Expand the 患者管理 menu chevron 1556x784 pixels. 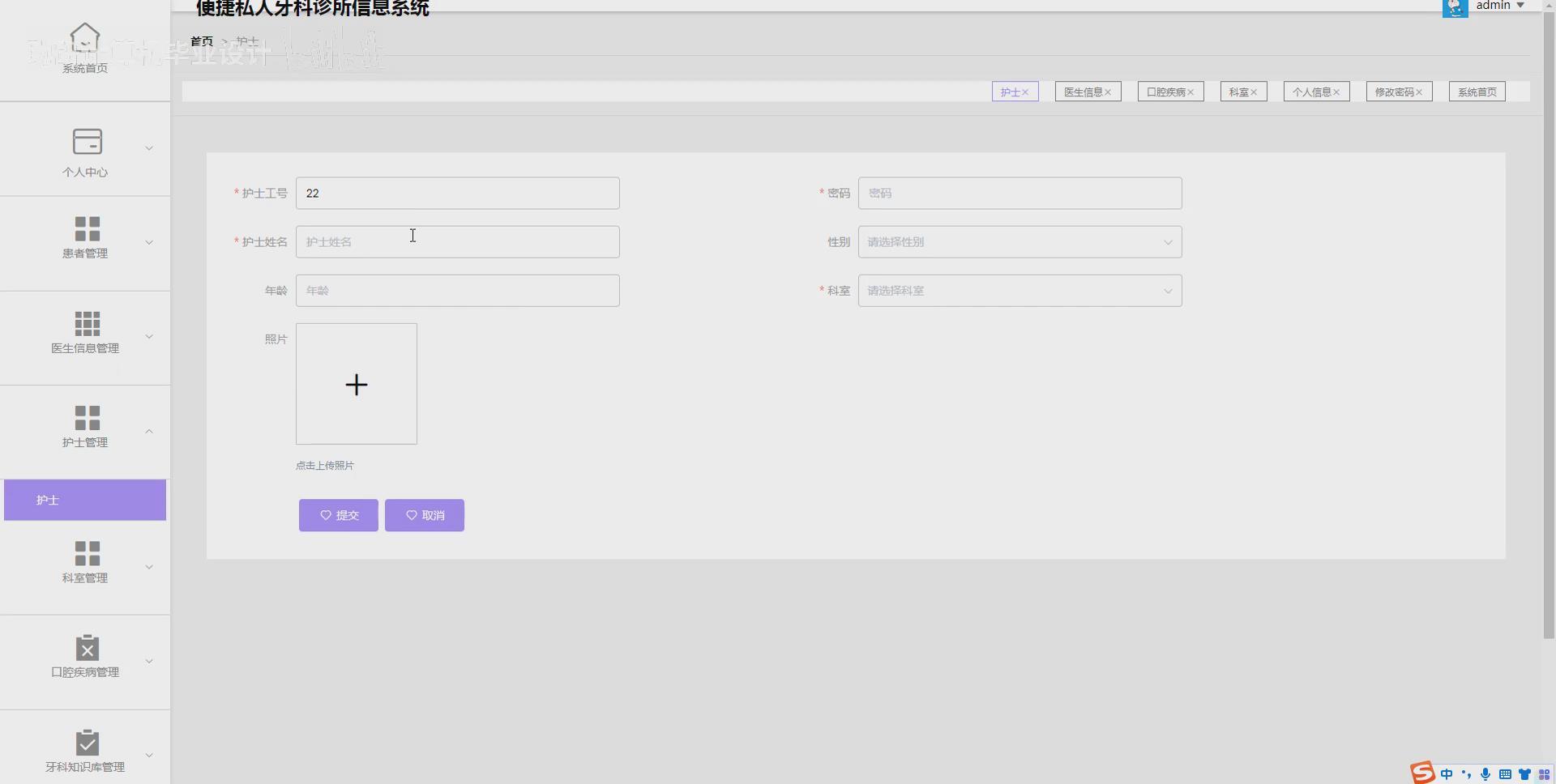149,242
